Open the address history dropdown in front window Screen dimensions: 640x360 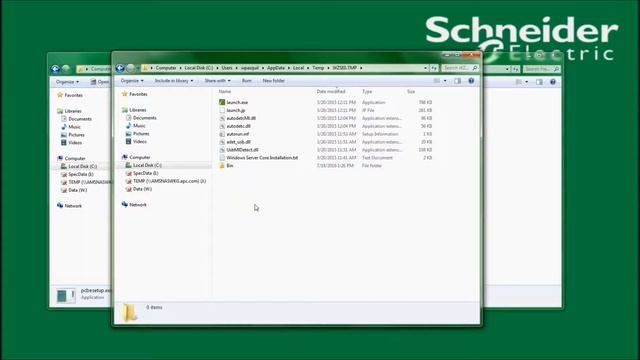(x=426, y=68)
